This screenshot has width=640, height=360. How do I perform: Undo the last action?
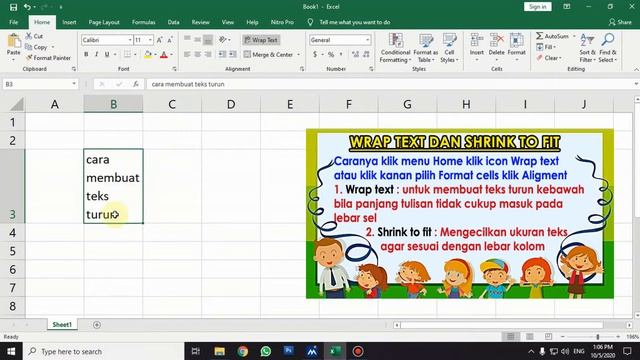click(27, 7)
